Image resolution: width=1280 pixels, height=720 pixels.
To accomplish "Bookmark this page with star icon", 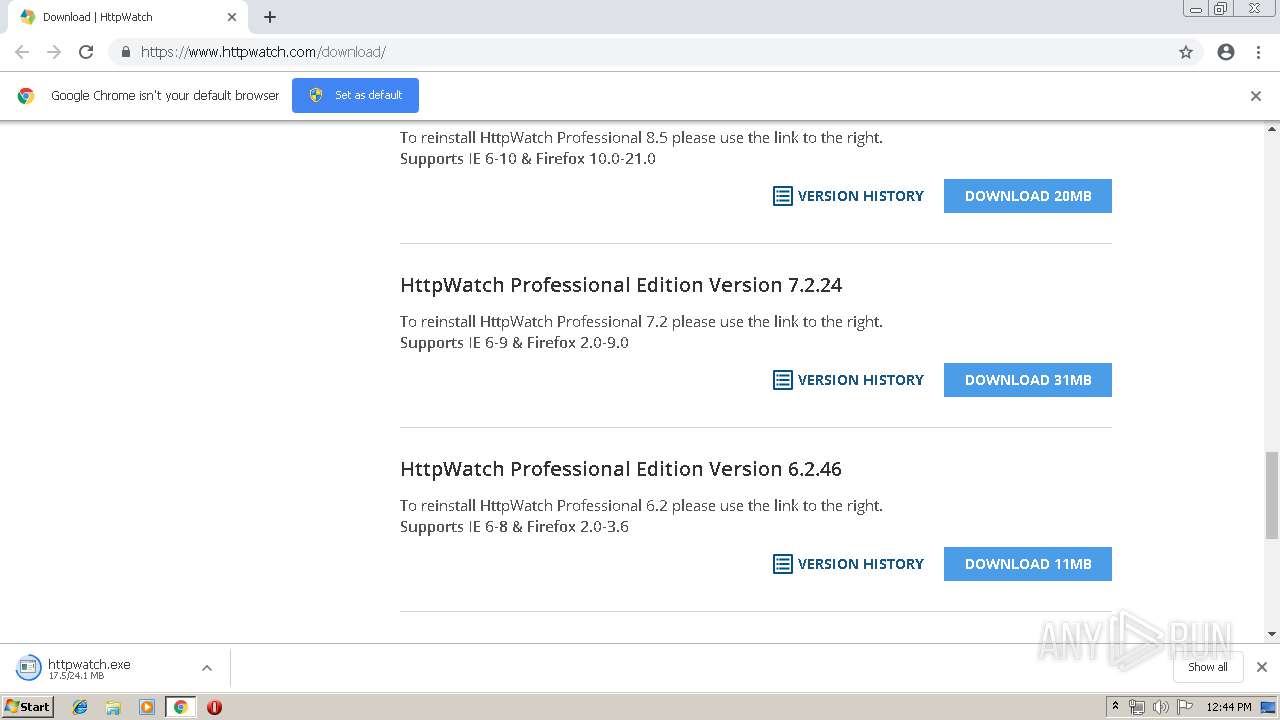I will tap(1186, 52).
